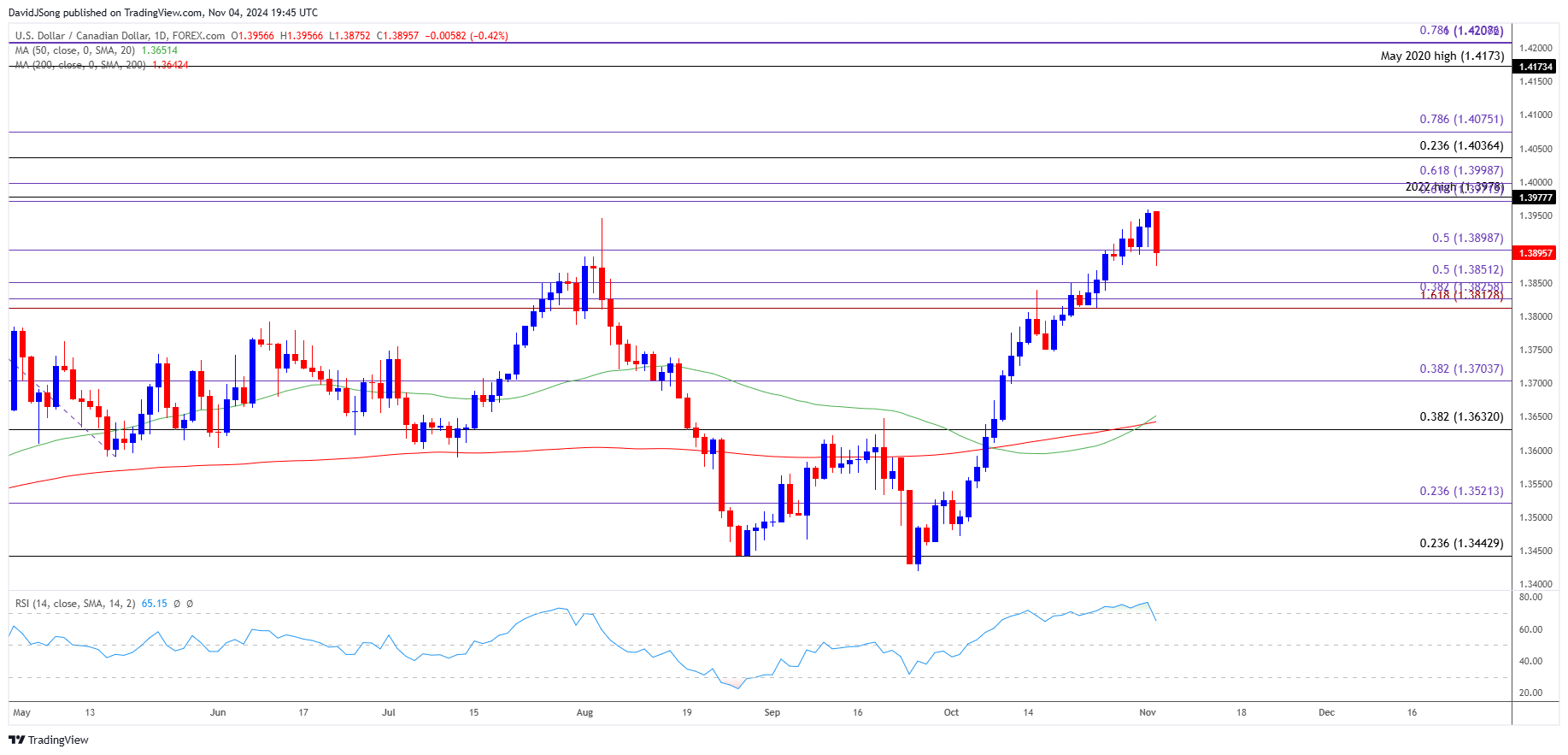Click the 0.5 (1.38512) Fibonacci label
Image resolution: width=1568 pixels, height=755 pixels.
tap(1467, 270)
